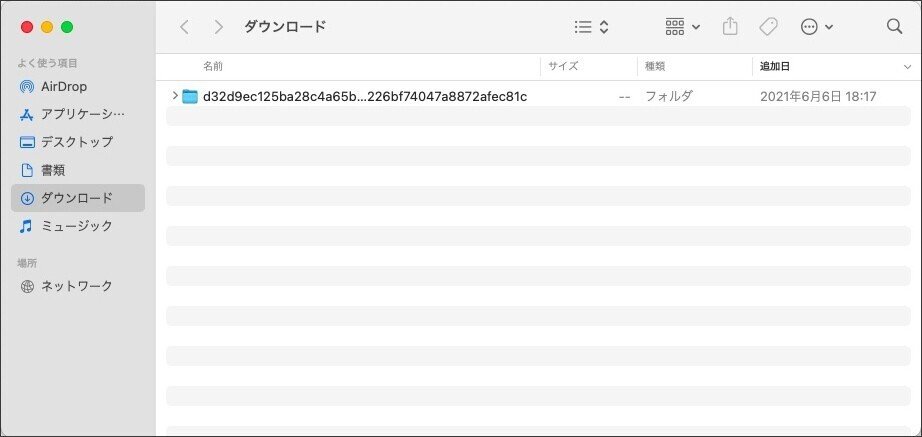Click the applications sidebar icon
Image resolution: width=922 pixels, height=437 pixels.
[26, 115]
